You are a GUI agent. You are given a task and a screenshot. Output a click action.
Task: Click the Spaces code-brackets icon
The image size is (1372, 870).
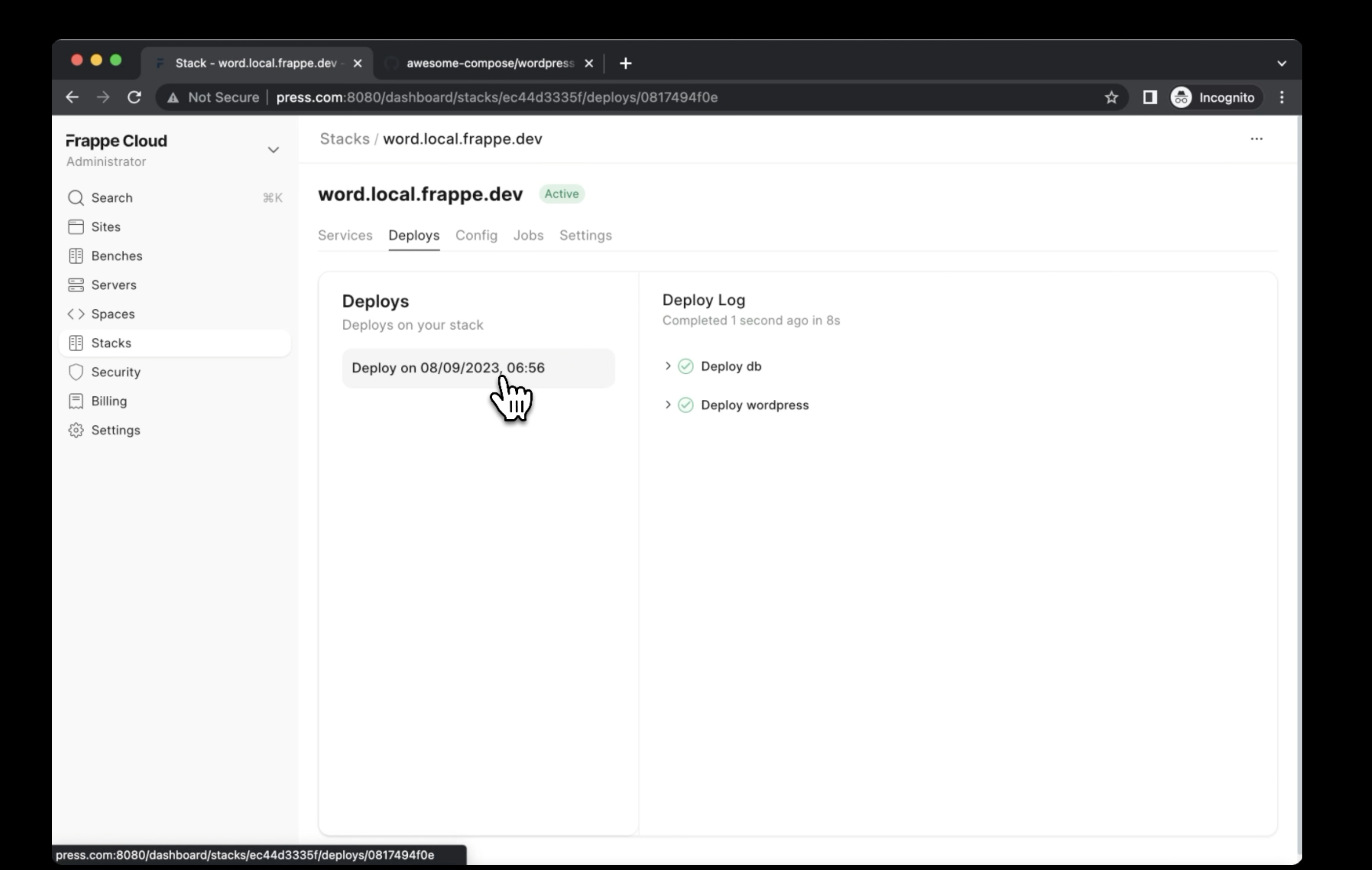[76, 314]
